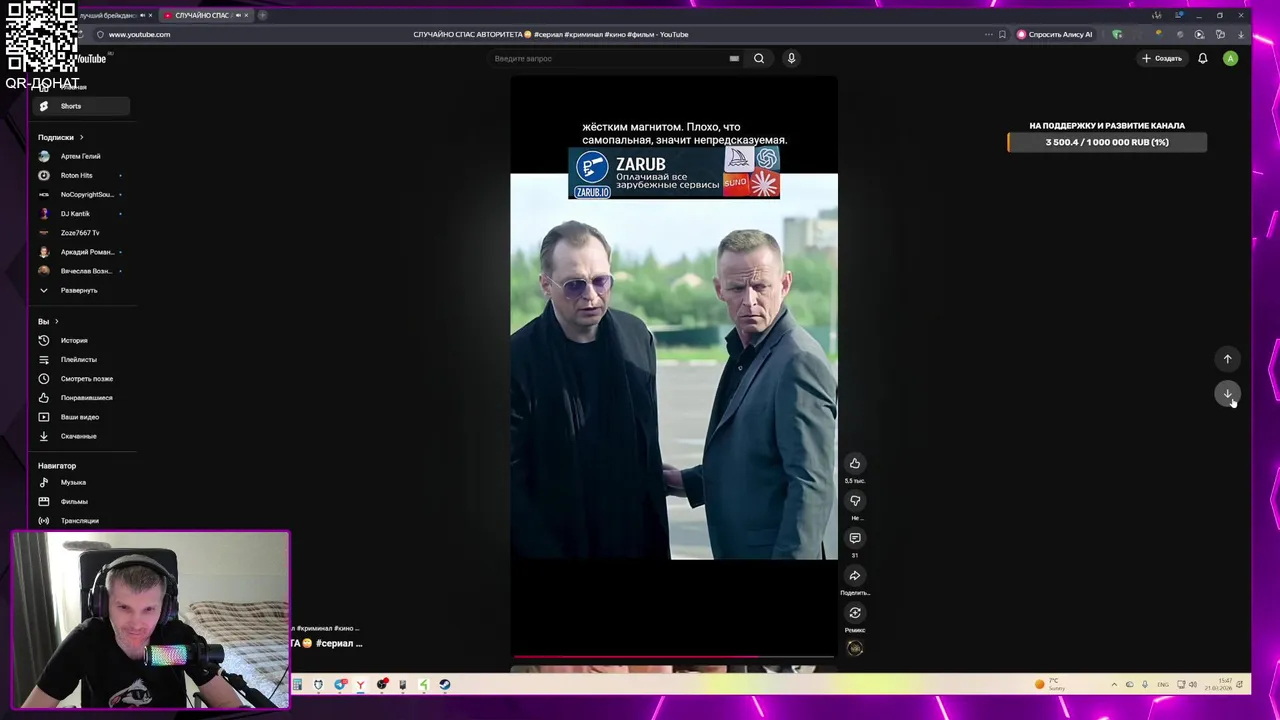Screen dimensions: 1280x720
Task: Open the Zoze7667 Tv subscription
Action: tap(80, 232)
